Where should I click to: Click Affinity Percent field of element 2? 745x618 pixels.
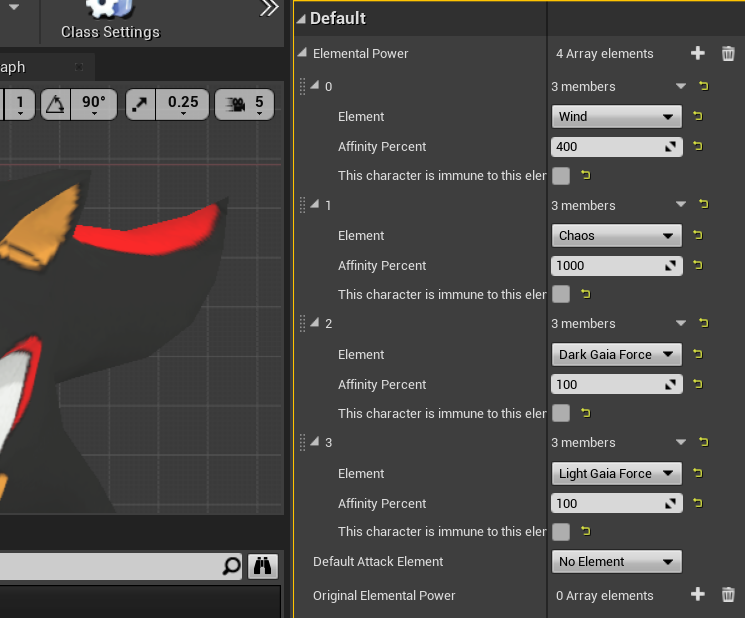pos(616,384)
